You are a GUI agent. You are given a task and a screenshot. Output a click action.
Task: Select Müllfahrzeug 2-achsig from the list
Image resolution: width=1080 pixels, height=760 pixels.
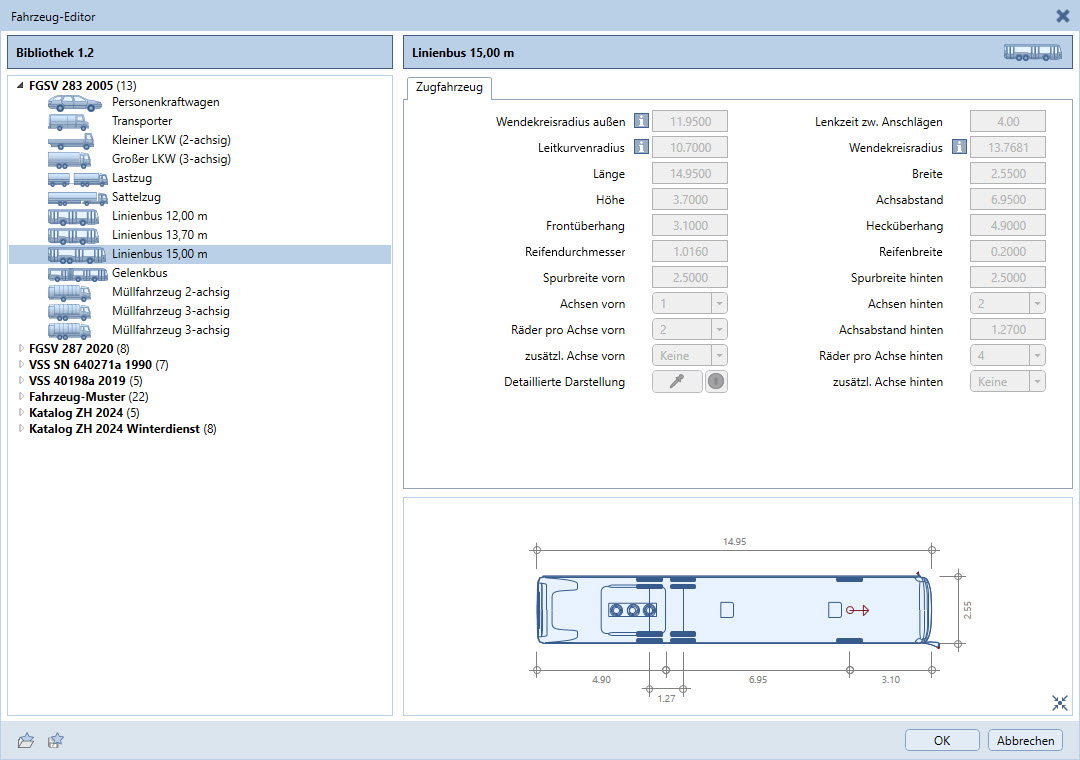click(170, 292)
